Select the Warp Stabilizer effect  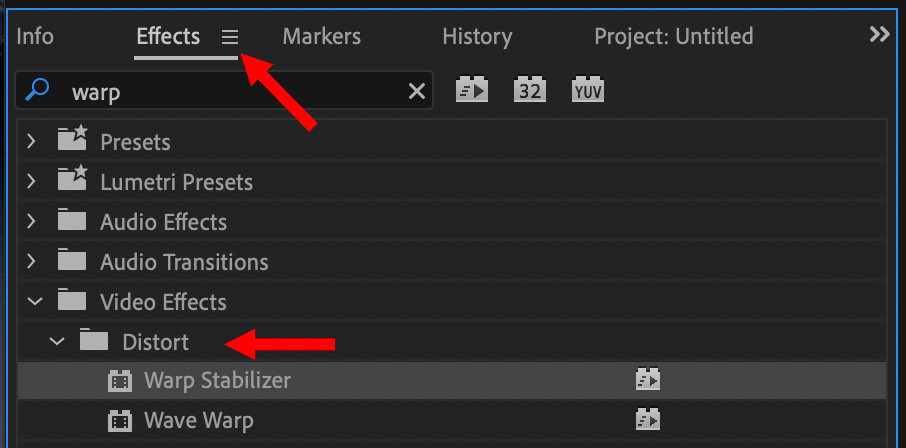pyautogui.click(x=217, y=380)
